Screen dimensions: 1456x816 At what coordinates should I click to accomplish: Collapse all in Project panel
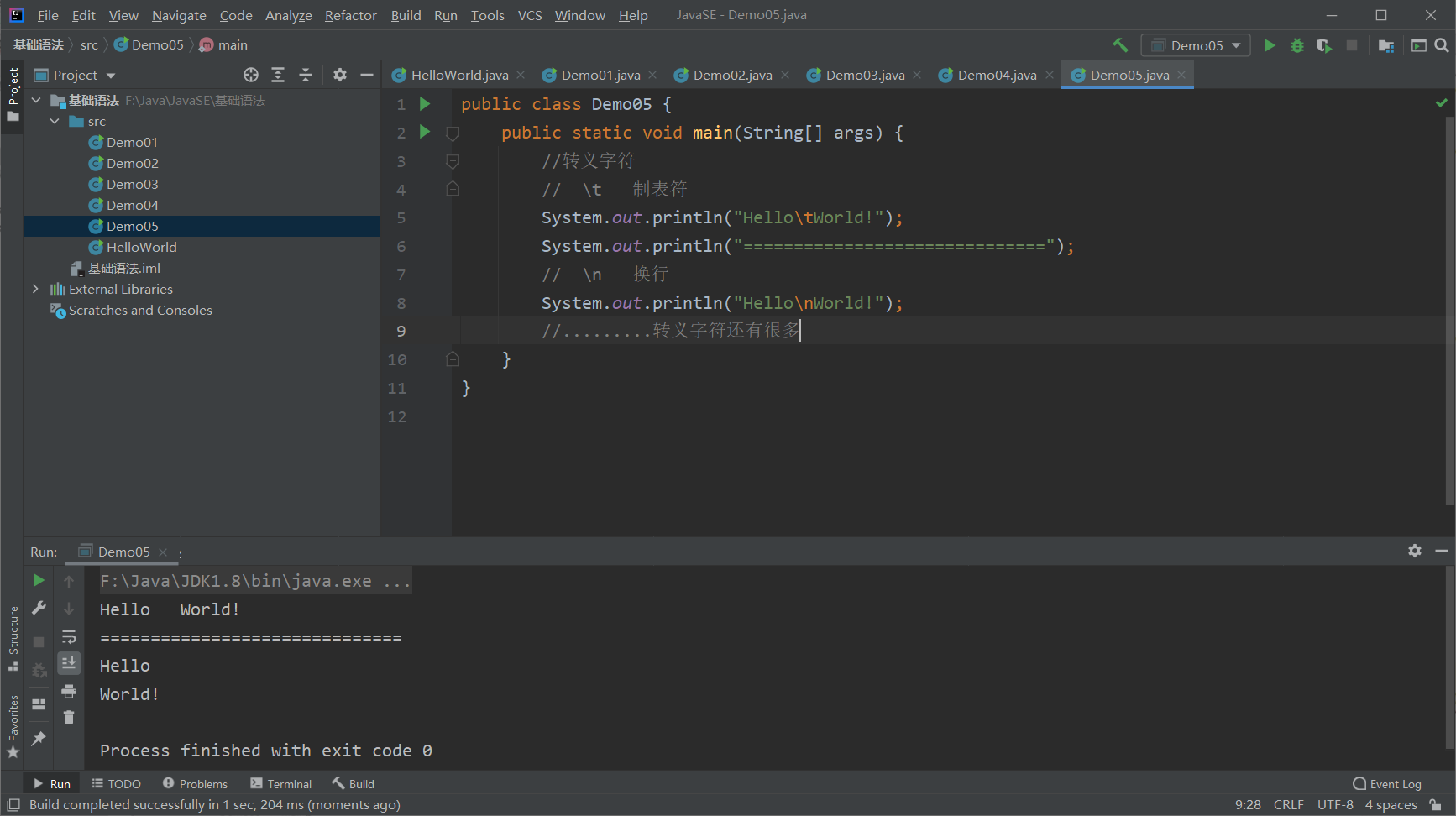(306, 75)
